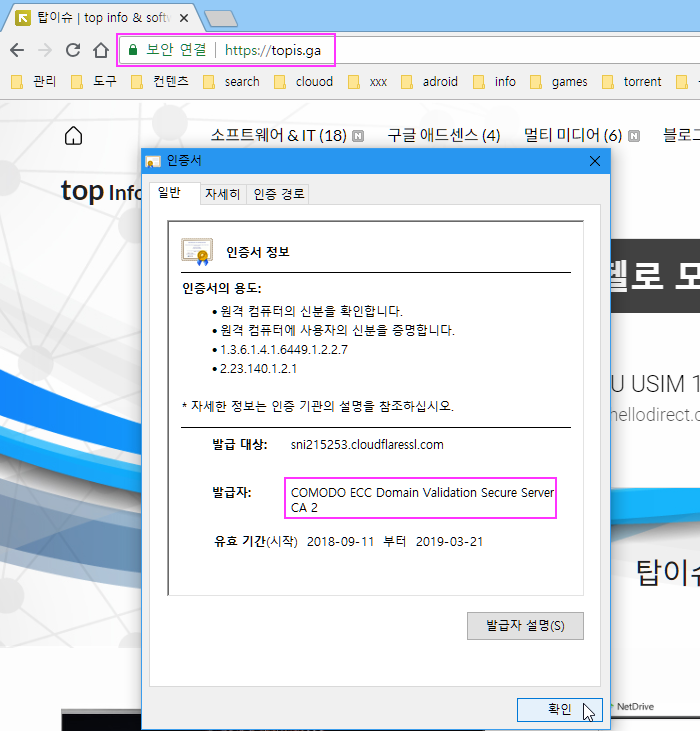Click the website home icon

73,136
